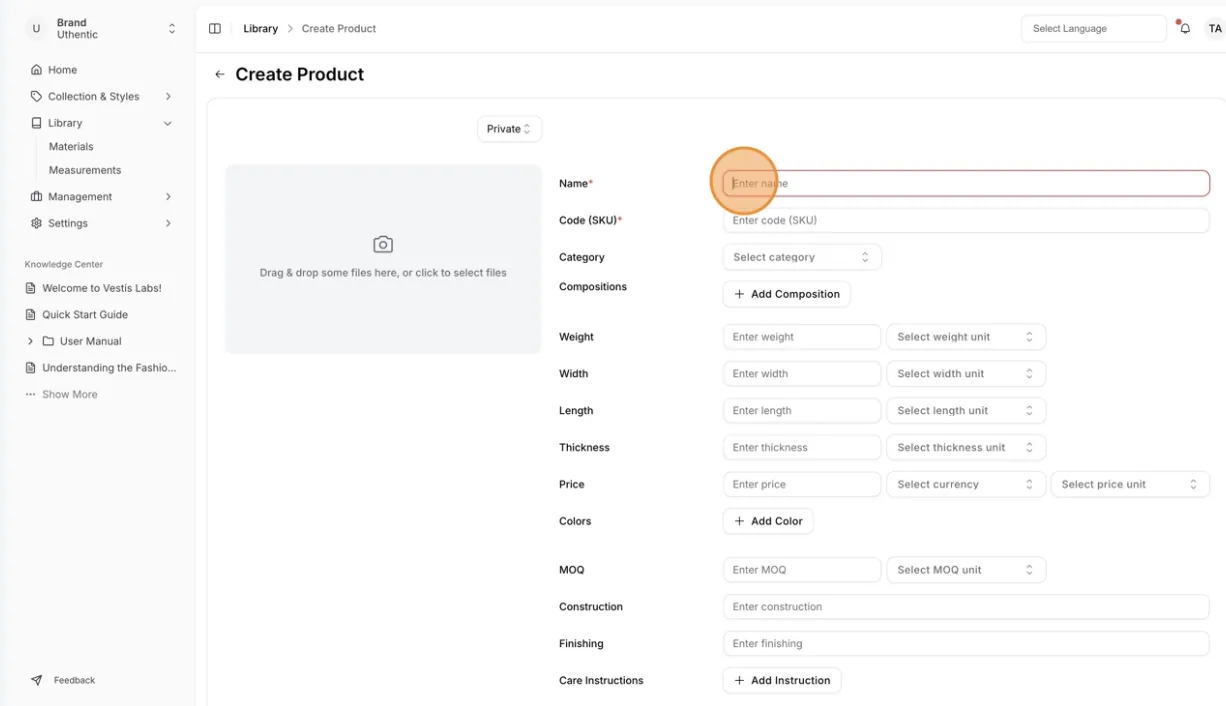
Task: Expand Collection & Styles submenu chevron
Action: (x=168, y=97)
